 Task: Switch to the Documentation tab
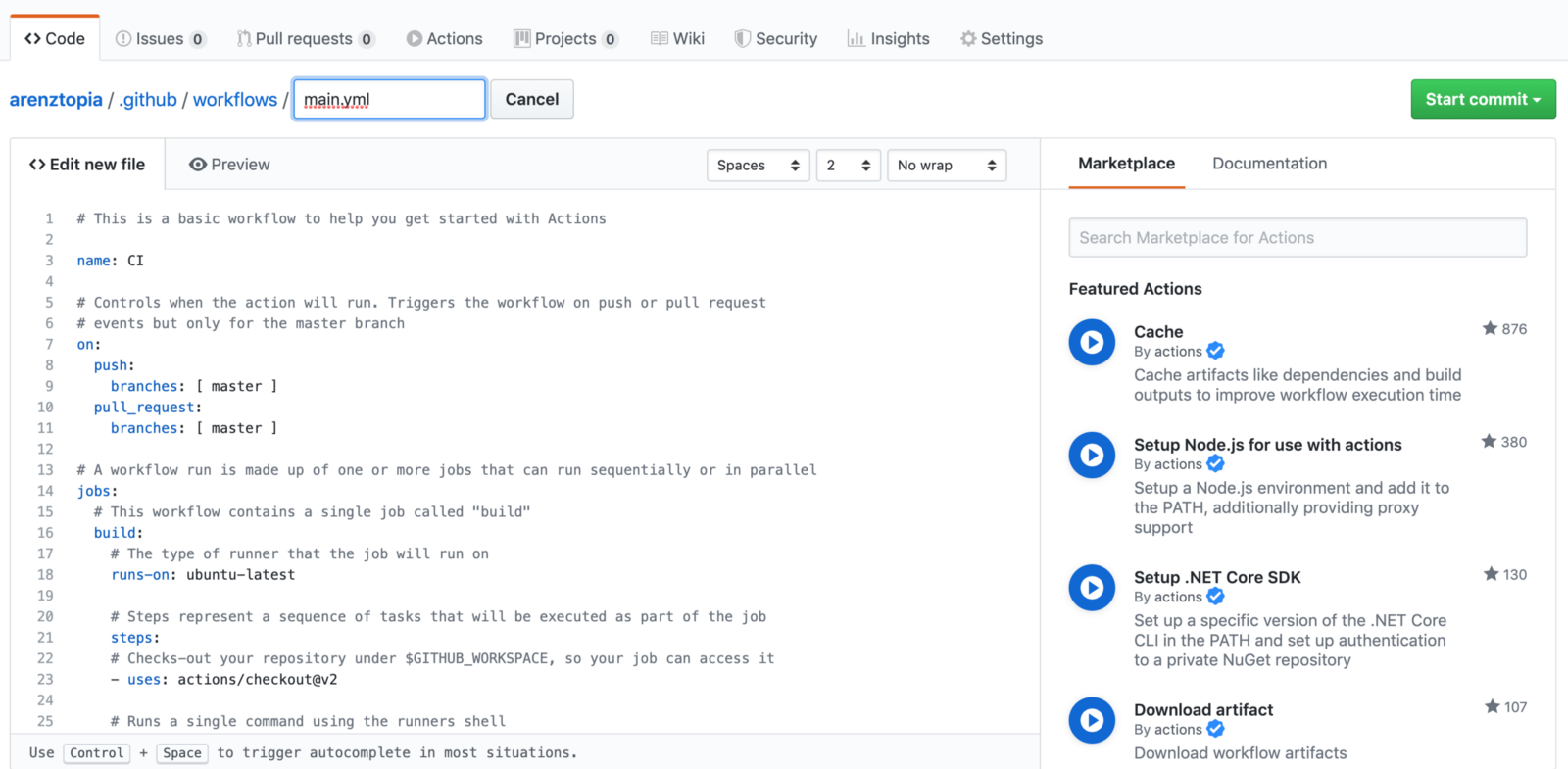[1269, 164]
